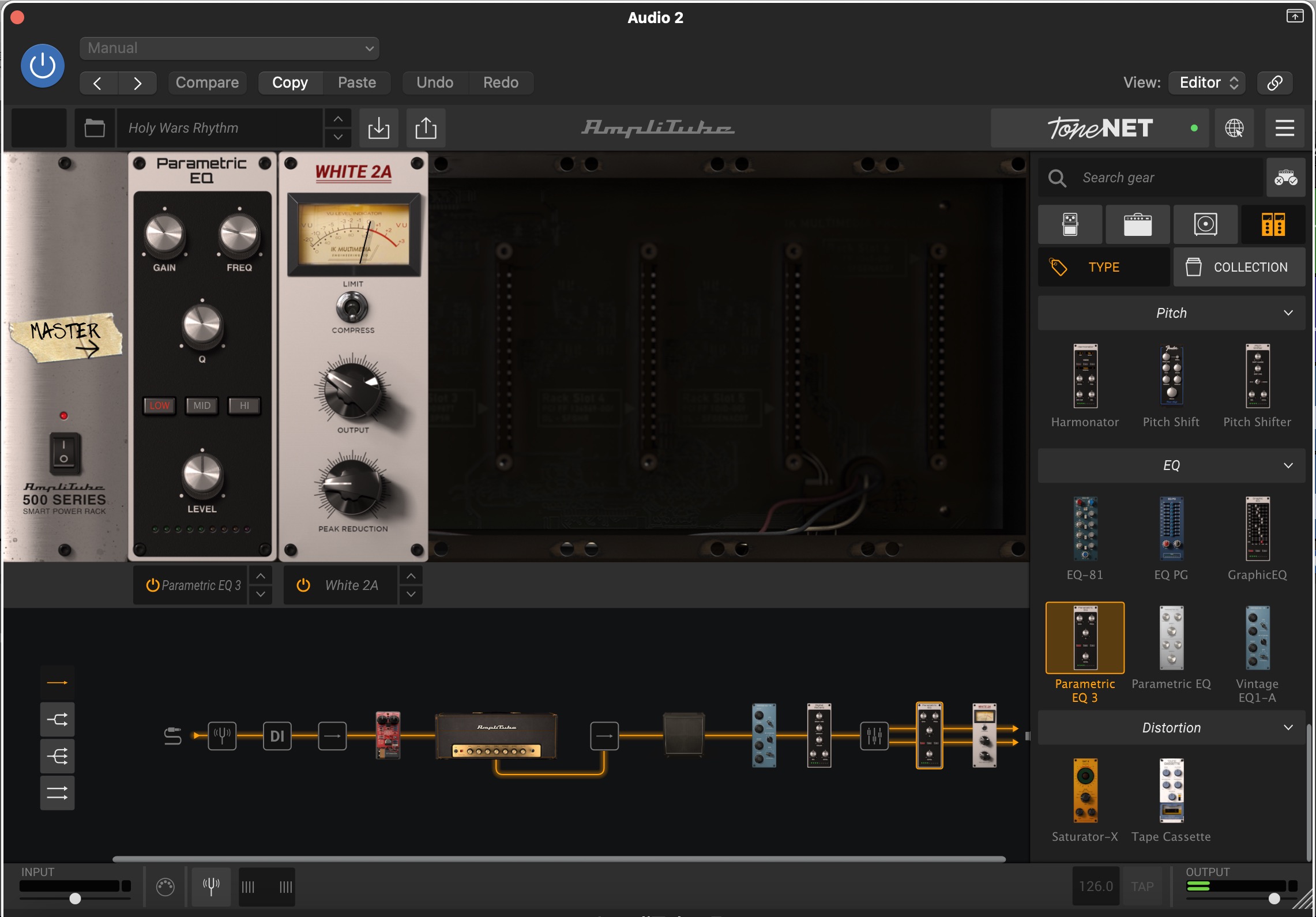
Task: Select the Pitch Shifter gear thumbnail
Action: (x=1257, y=376)
